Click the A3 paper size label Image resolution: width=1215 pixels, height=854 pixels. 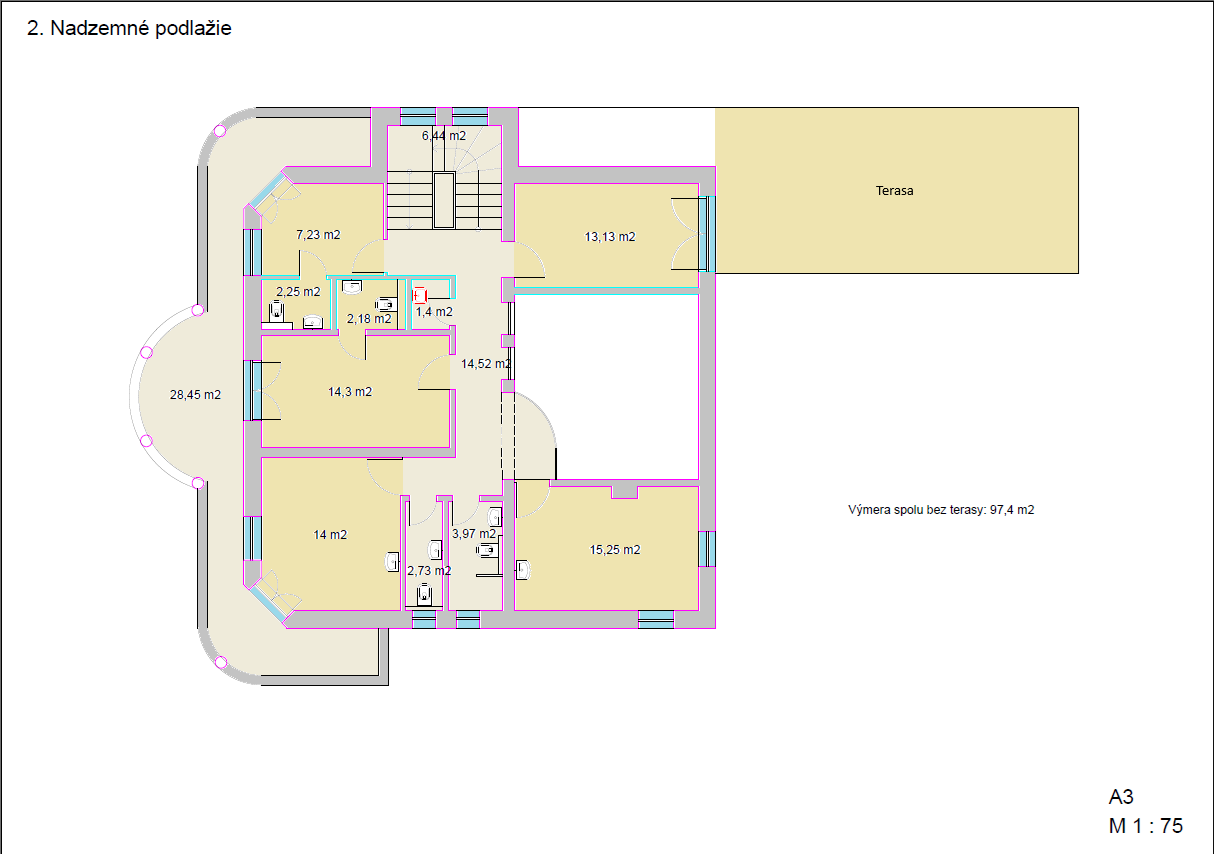click(1121, 797)
